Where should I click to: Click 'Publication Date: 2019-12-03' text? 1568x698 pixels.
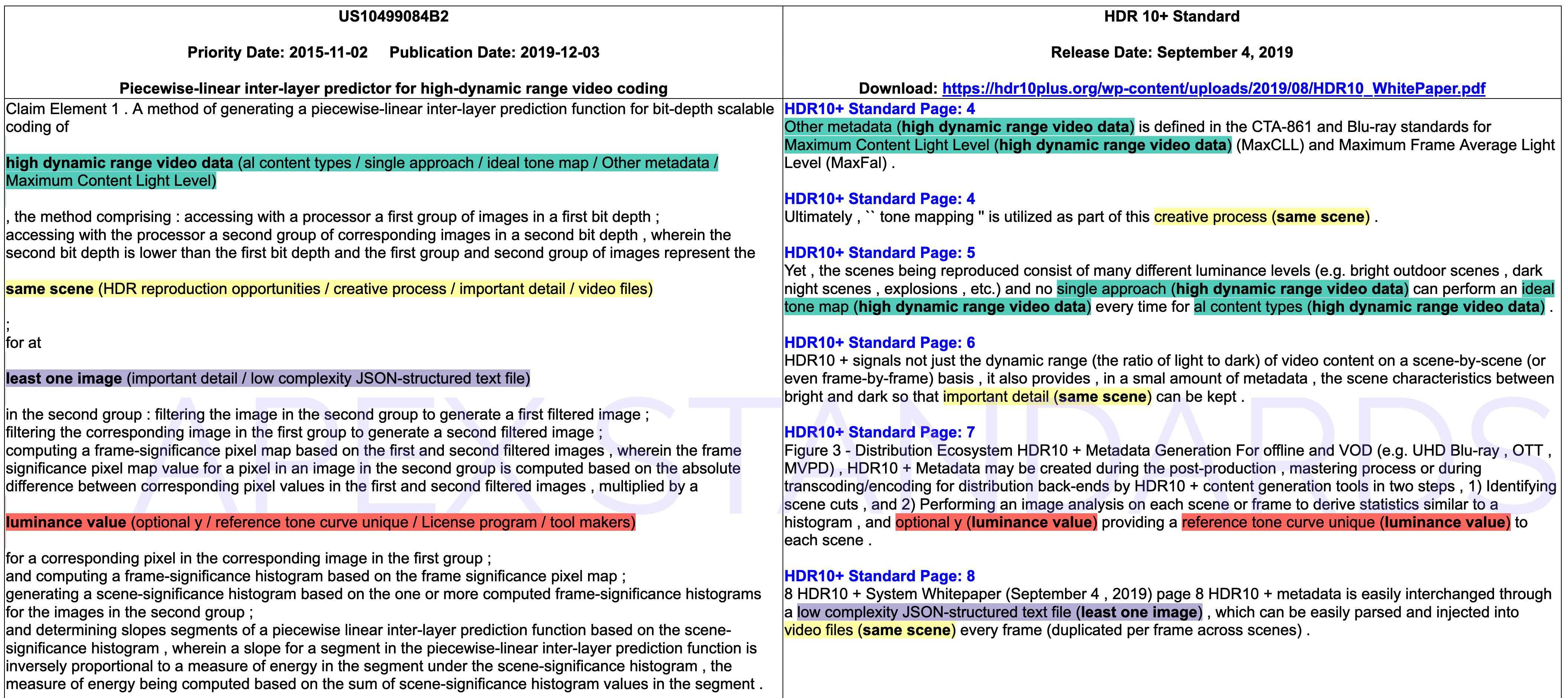click(x=494, y=52)
